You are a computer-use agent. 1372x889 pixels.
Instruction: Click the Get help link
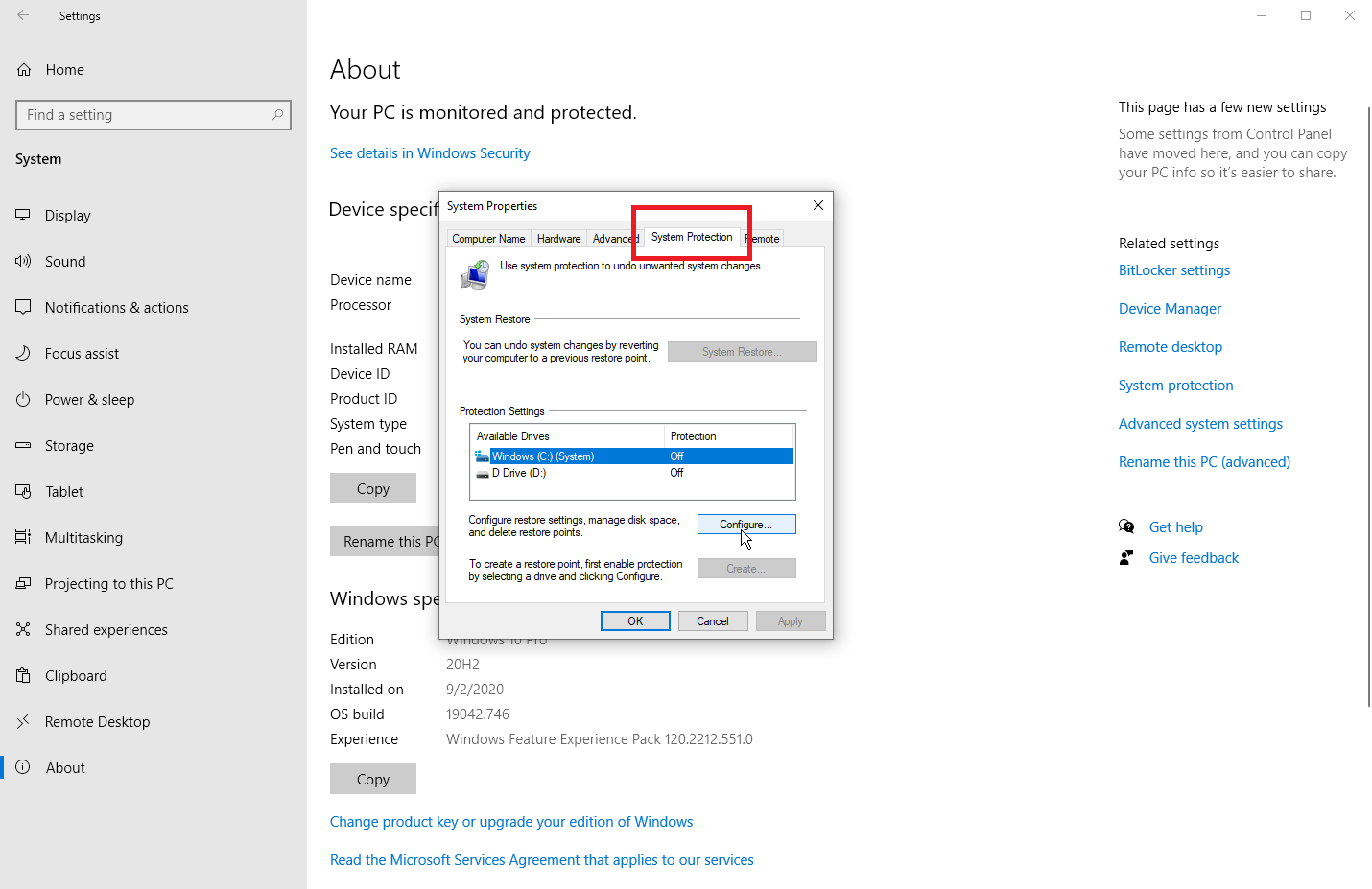click(1176, 527)
